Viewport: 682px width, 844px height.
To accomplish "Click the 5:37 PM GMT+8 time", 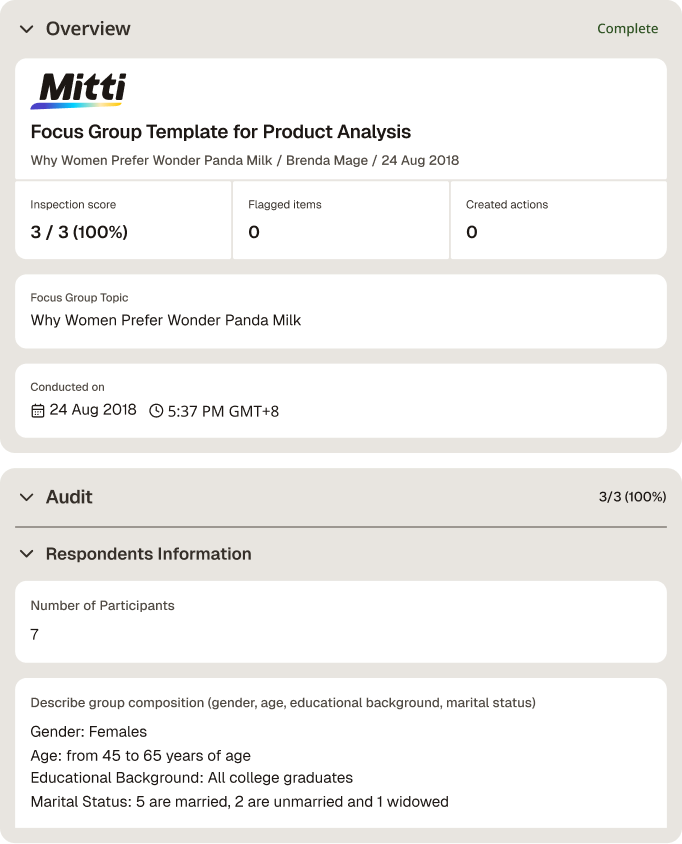I will (223, 411).
